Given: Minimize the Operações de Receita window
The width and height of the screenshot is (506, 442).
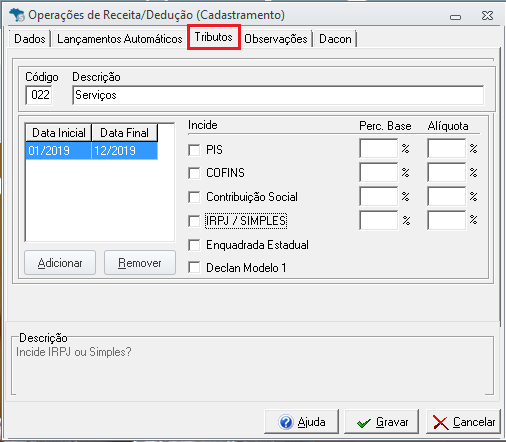Looking at the screenshot, I should (x=455, y=17).
